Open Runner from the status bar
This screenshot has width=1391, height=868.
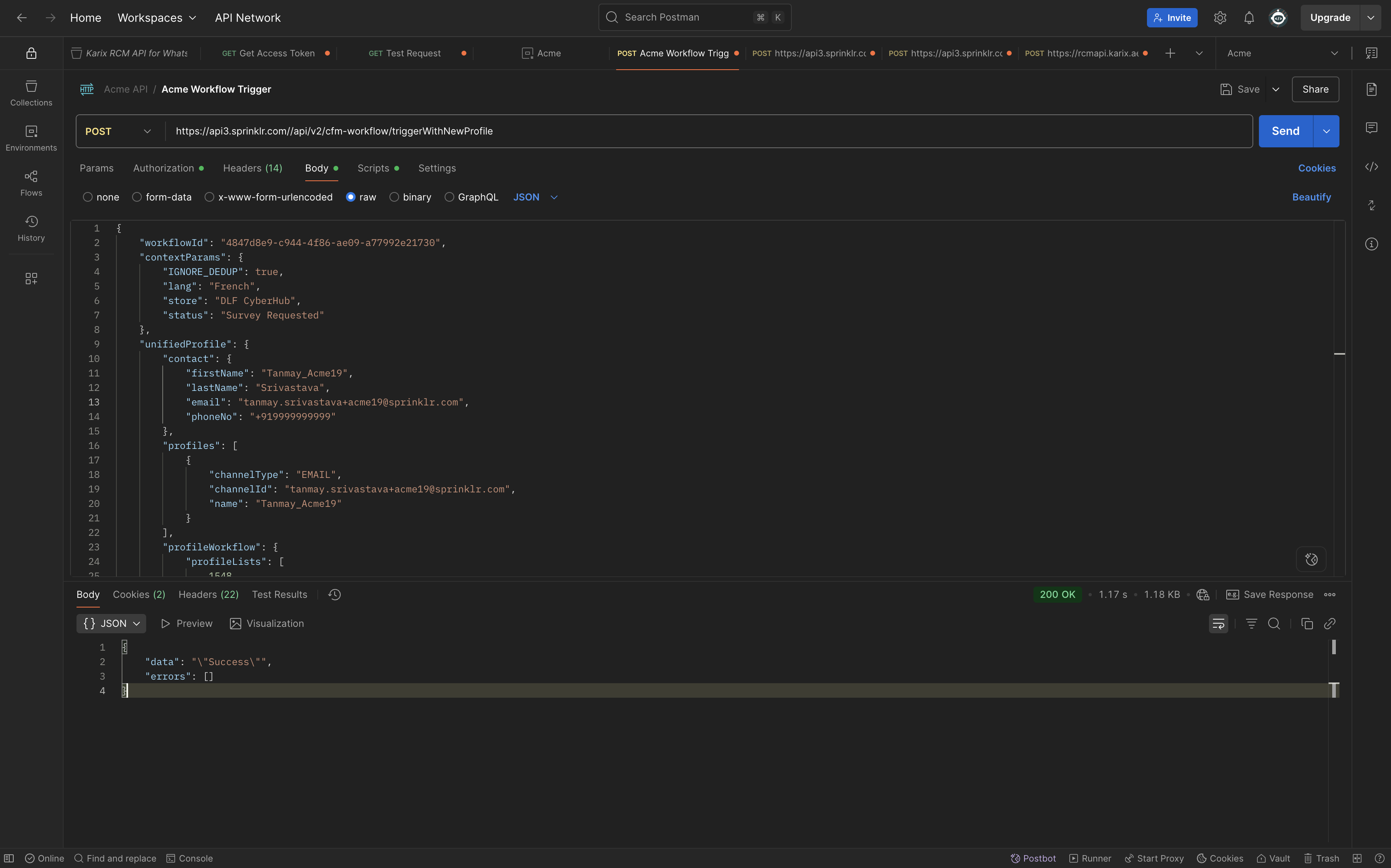[1090, 858]
